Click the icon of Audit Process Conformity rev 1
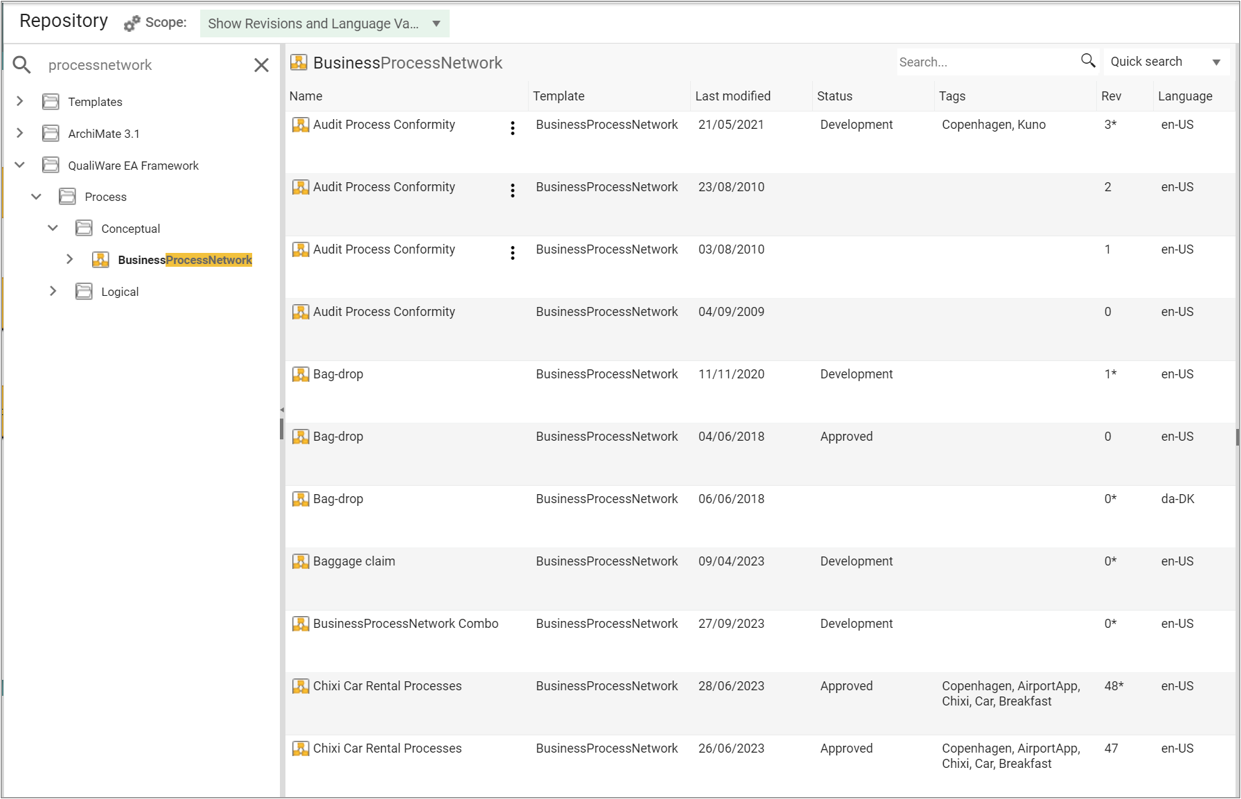The image size is (1241, 799). pos(300,250)
